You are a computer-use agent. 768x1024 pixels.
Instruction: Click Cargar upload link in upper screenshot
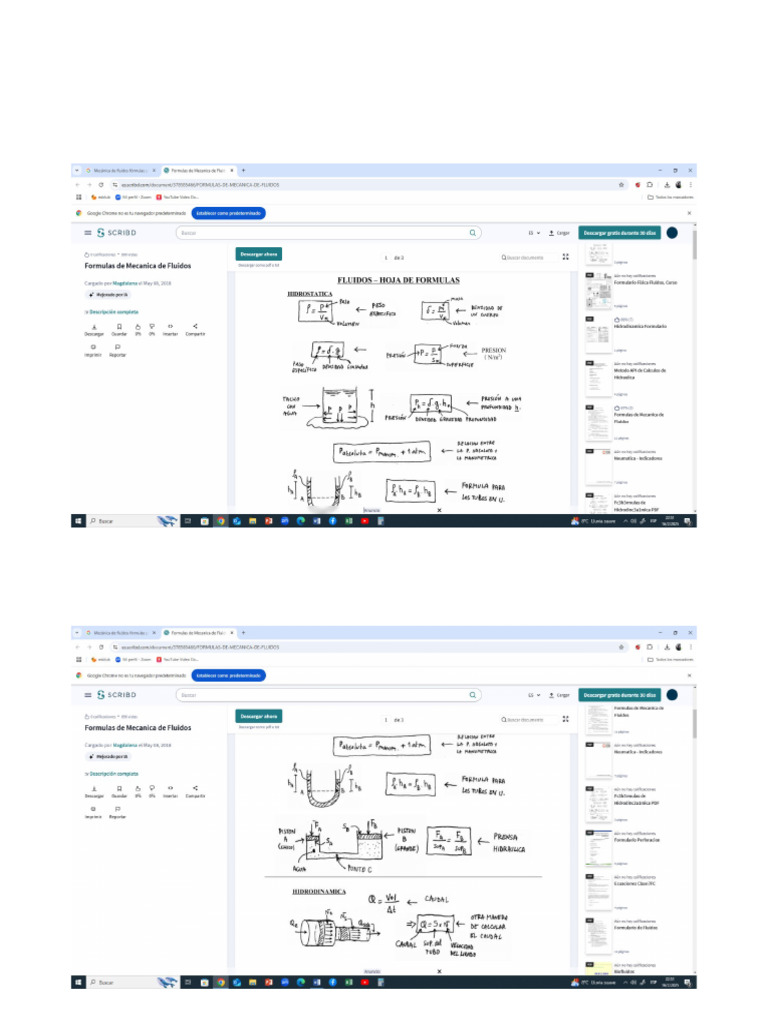[560, 232]
